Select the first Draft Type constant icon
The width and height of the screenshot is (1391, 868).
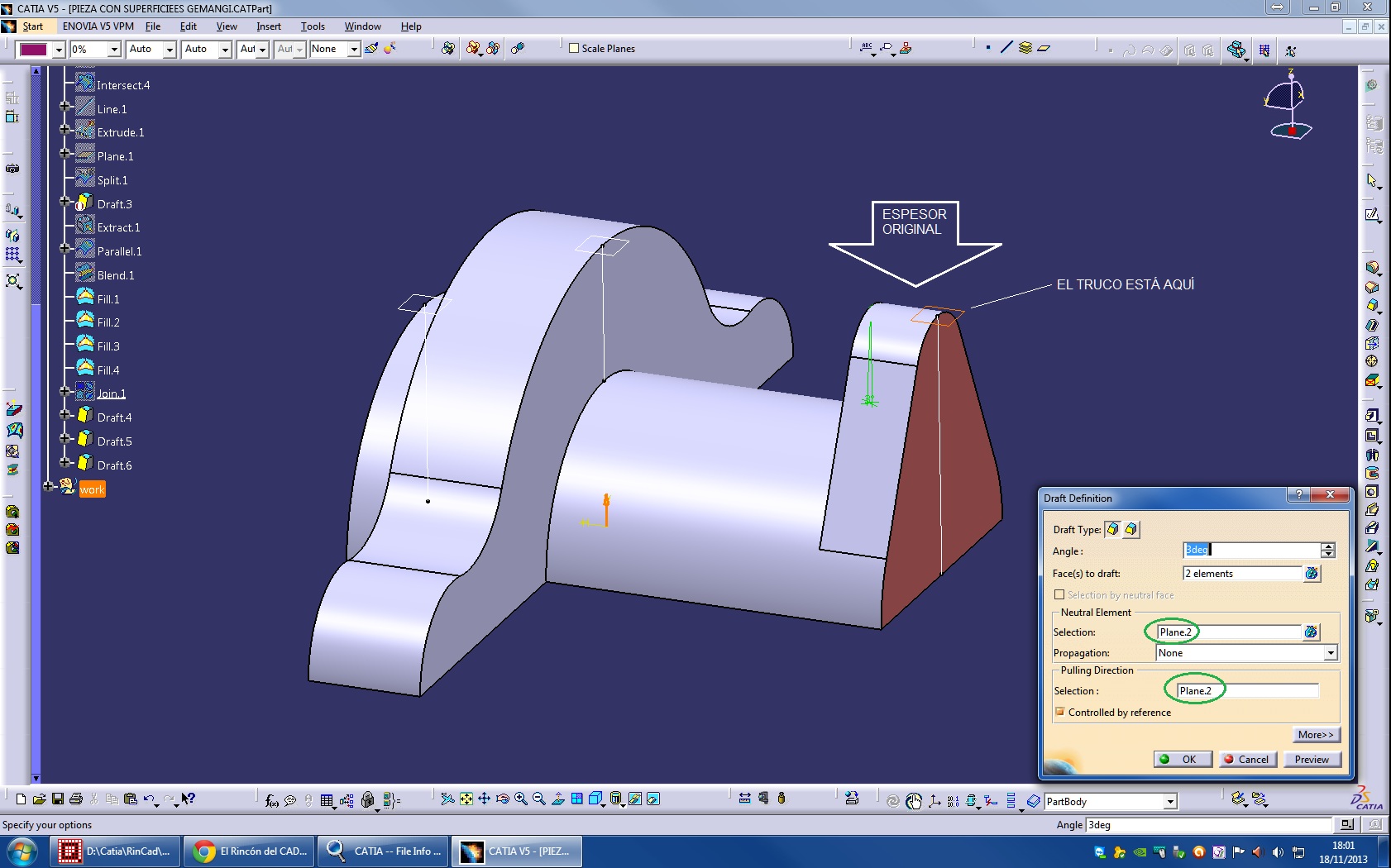[x=1112, y=529]
